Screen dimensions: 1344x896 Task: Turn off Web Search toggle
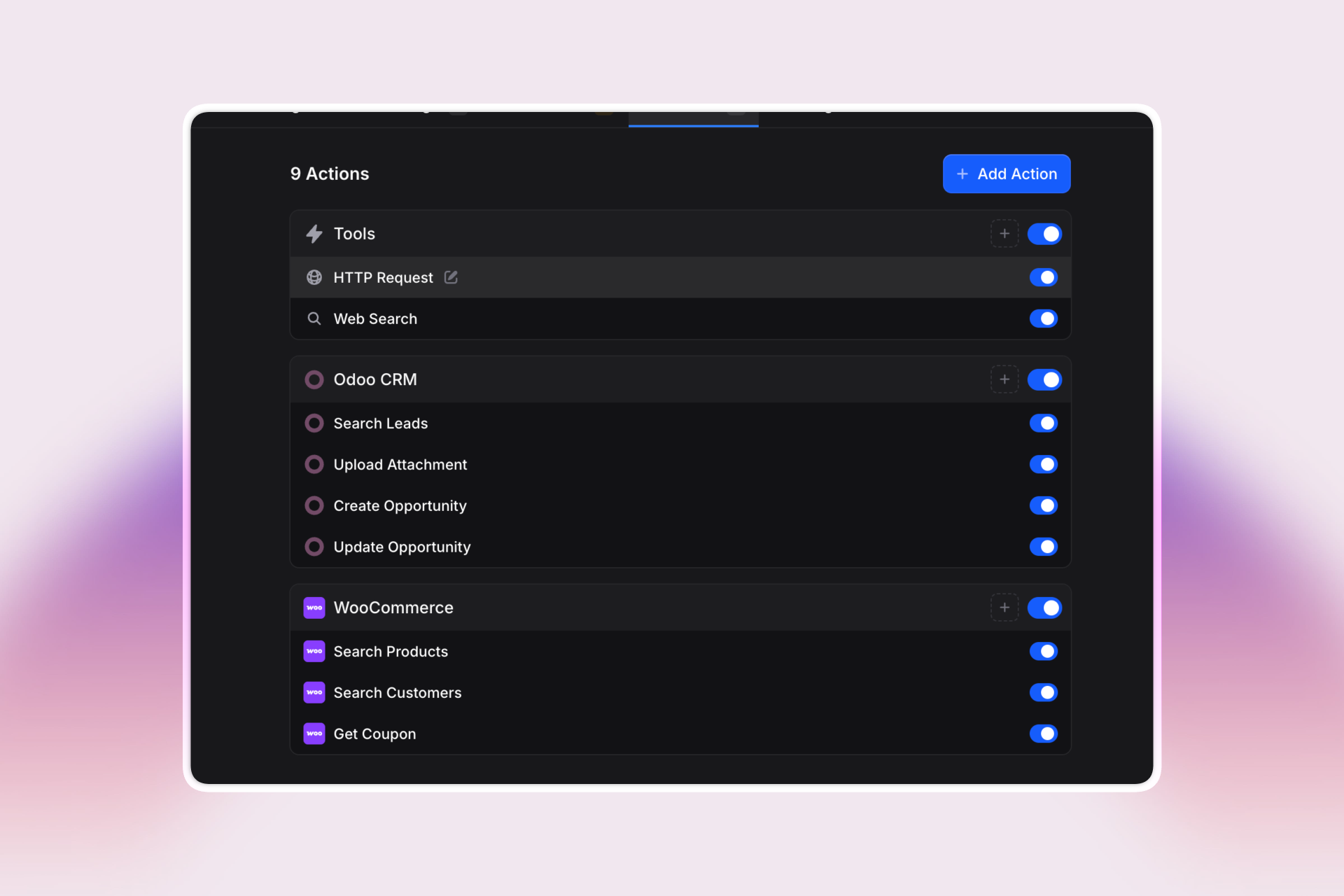click(1043, 318)
